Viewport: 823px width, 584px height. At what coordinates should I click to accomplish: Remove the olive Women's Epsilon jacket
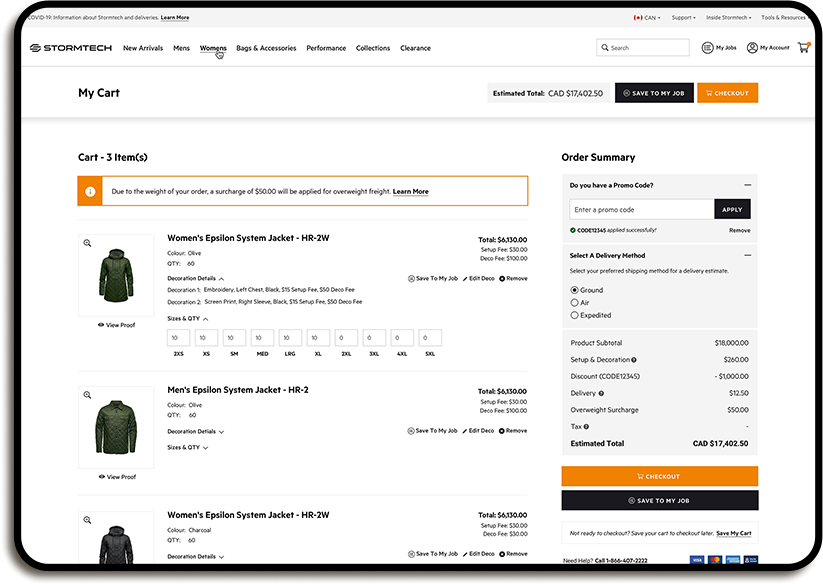coord(513,279)
